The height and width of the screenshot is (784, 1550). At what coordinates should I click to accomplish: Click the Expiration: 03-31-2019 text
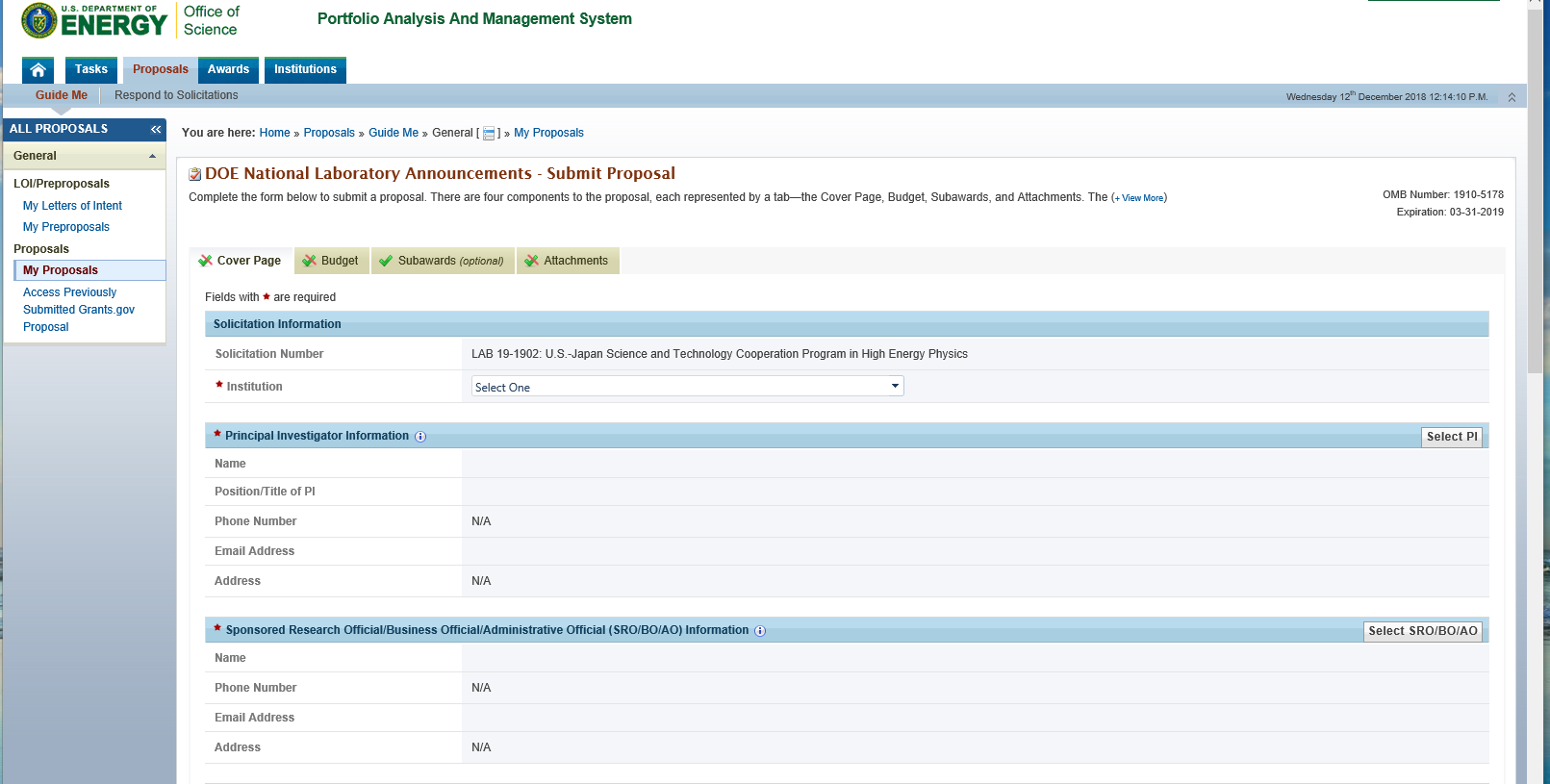[1450, 212]
